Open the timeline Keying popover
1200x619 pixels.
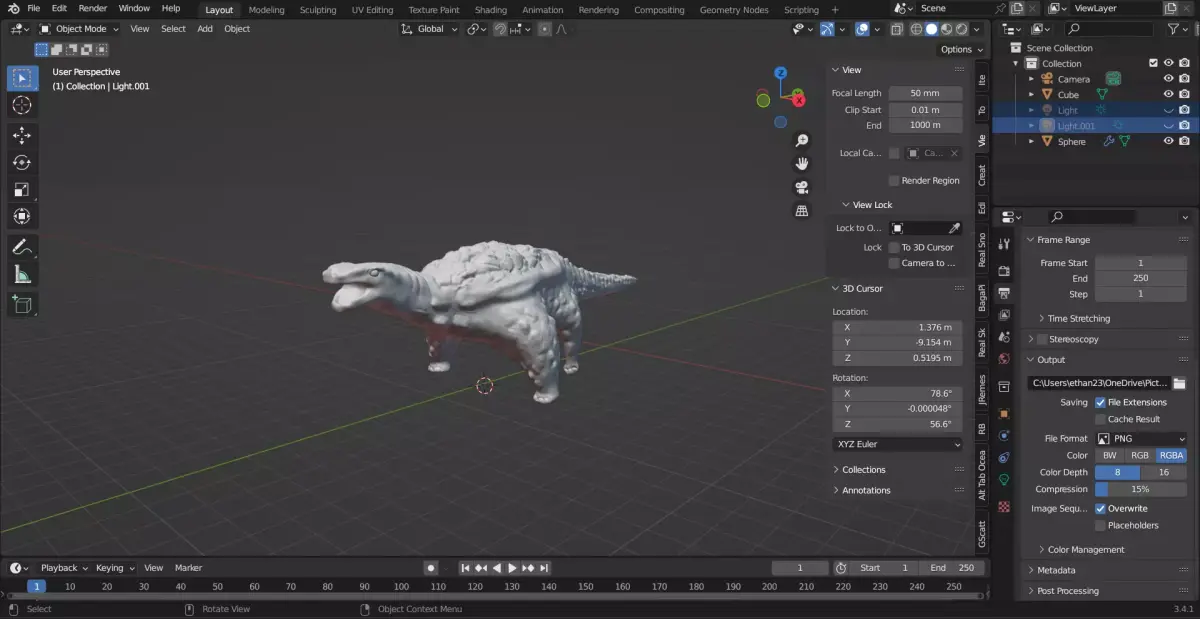tap(114, 567)
